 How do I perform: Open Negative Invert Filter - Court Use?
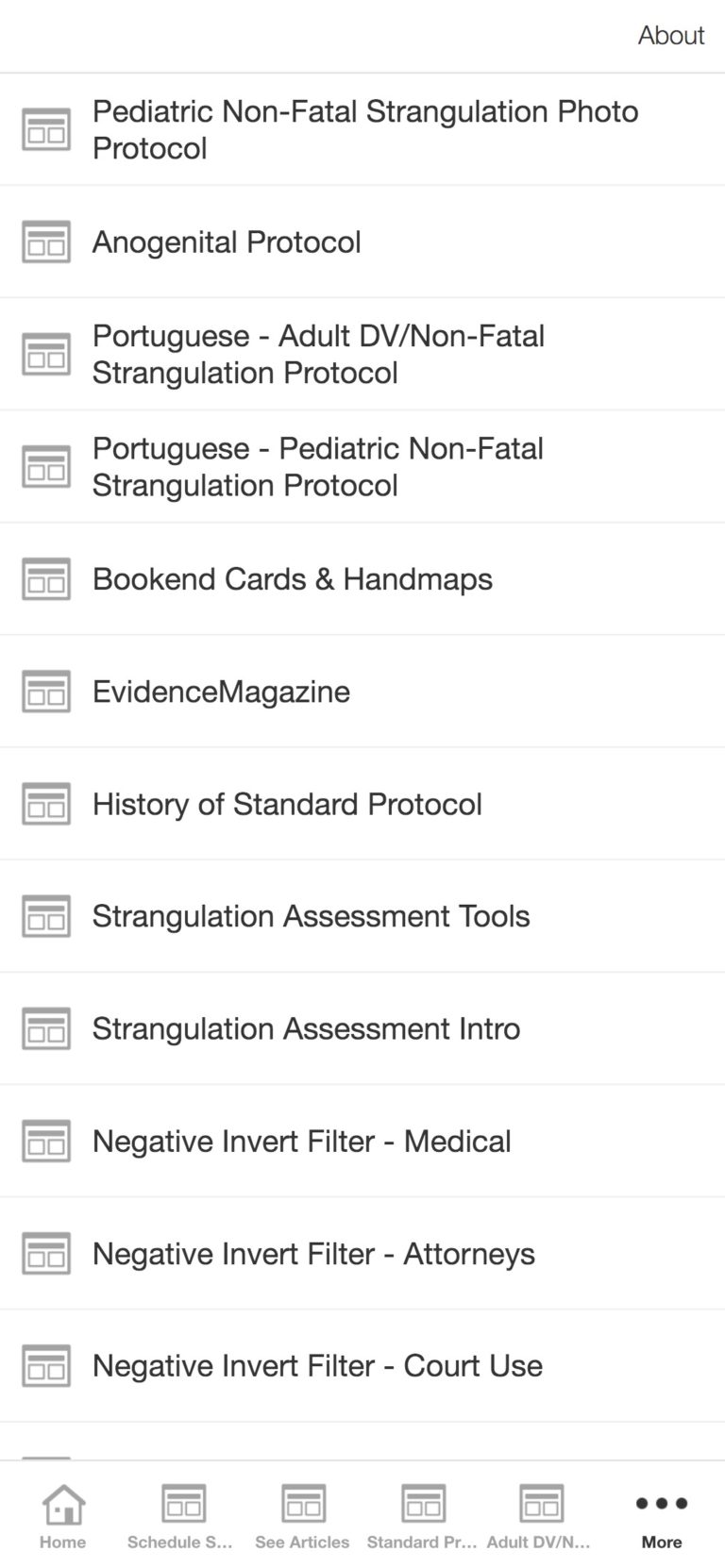tap(316, 1365)
